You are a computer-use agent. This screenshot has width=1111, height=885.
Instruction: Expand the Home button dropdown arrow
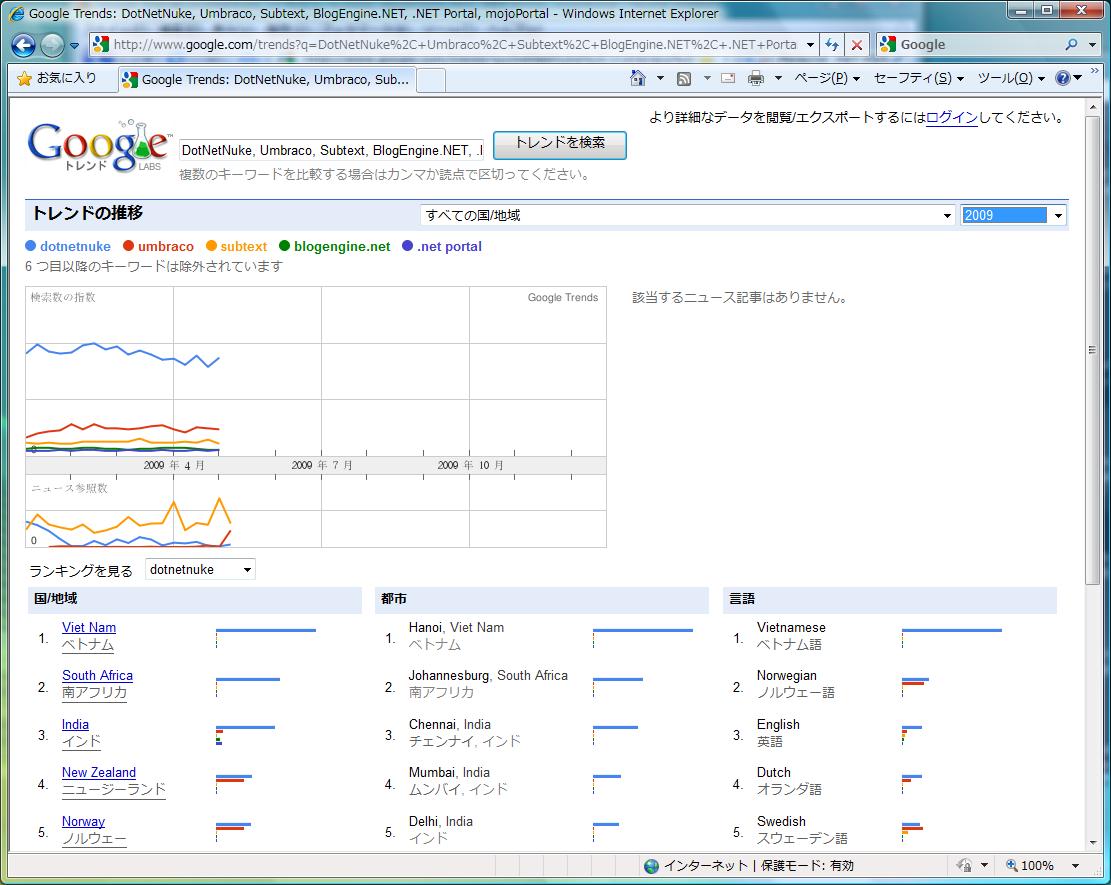click(660, 78)
